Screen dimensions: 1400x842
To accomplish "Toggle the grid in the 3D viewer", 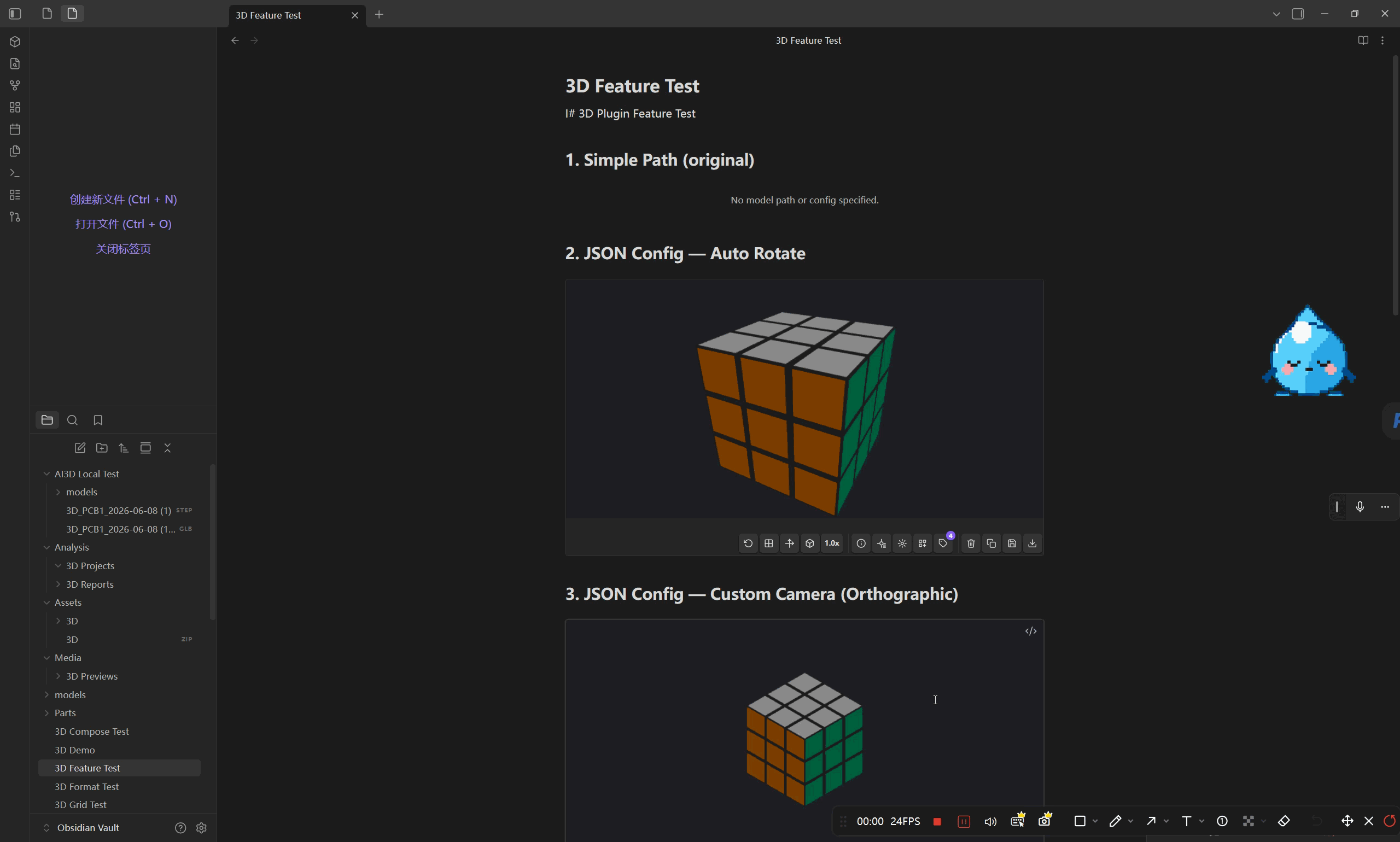I will click(768, 543).
